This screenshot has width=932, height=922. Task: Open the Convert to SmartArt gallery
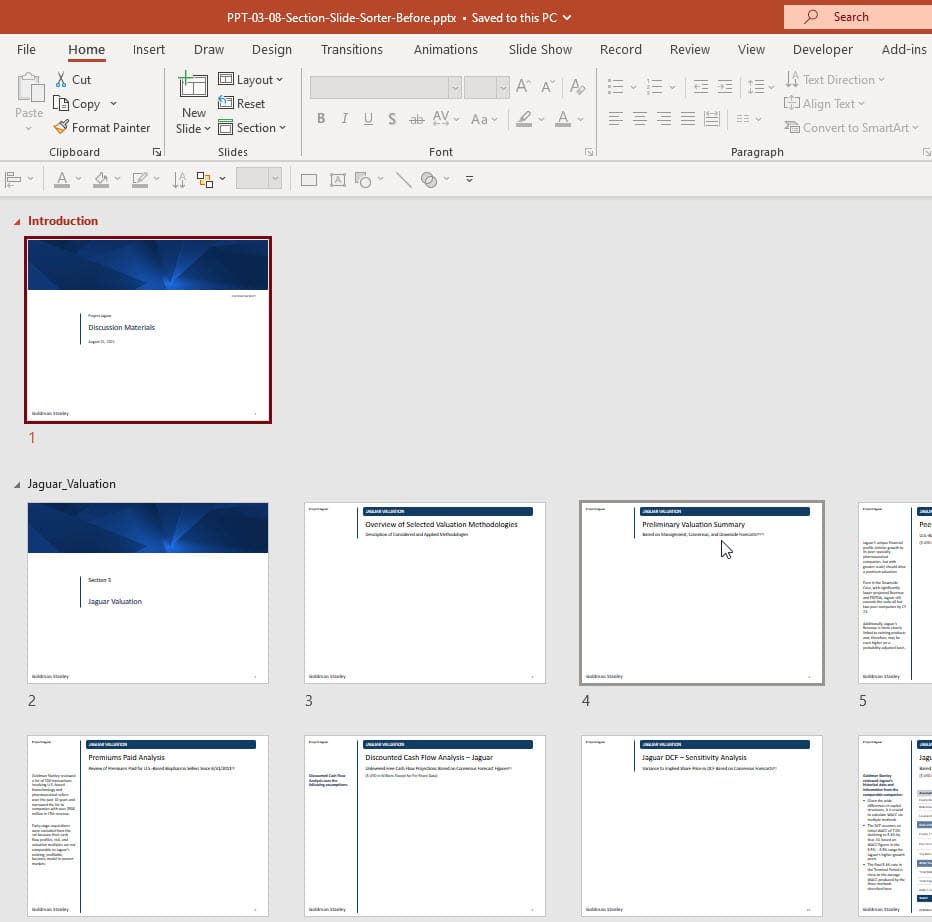pyautogui.click(x=851, y=127)
